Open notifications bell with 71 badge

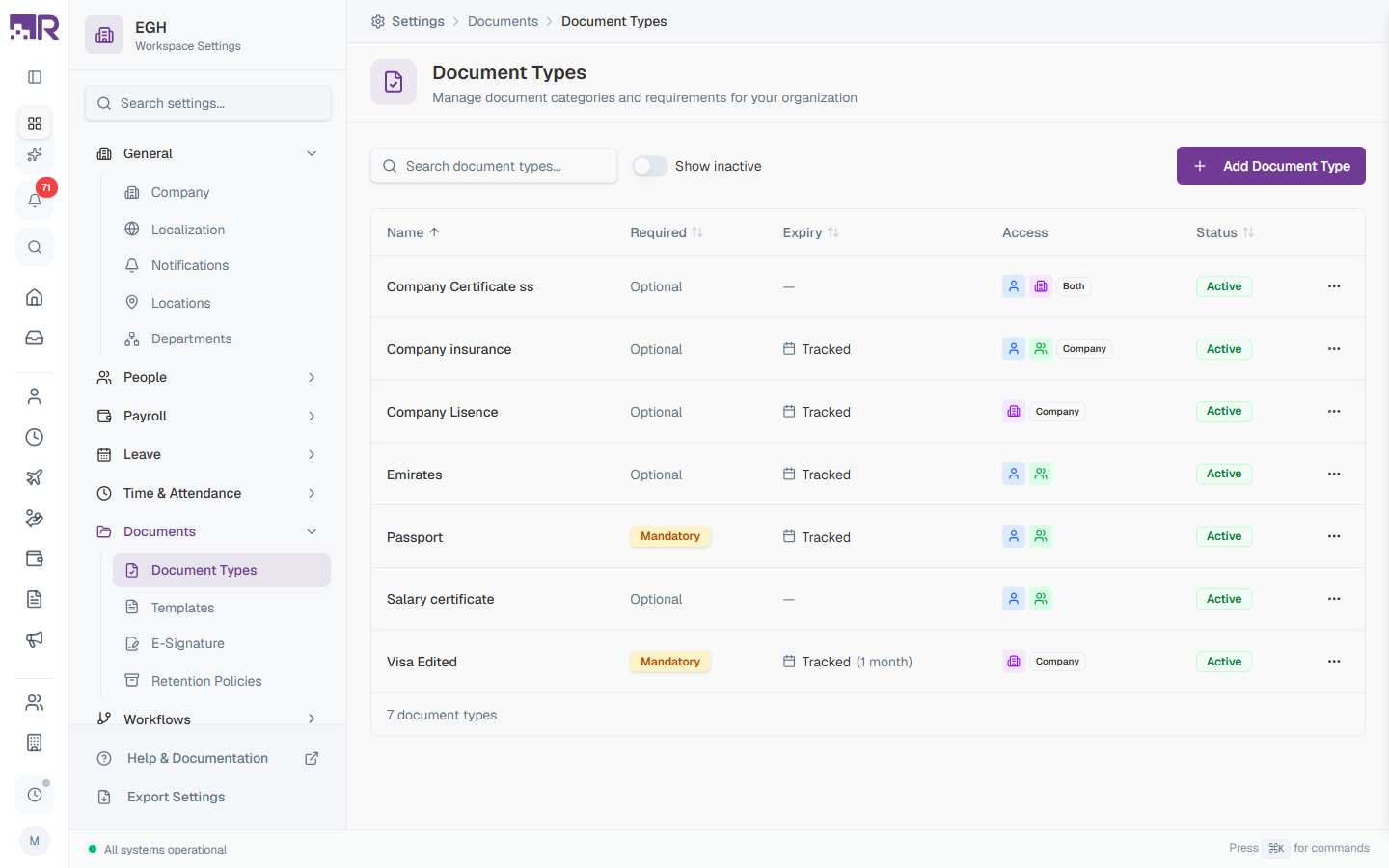point(35,201)
